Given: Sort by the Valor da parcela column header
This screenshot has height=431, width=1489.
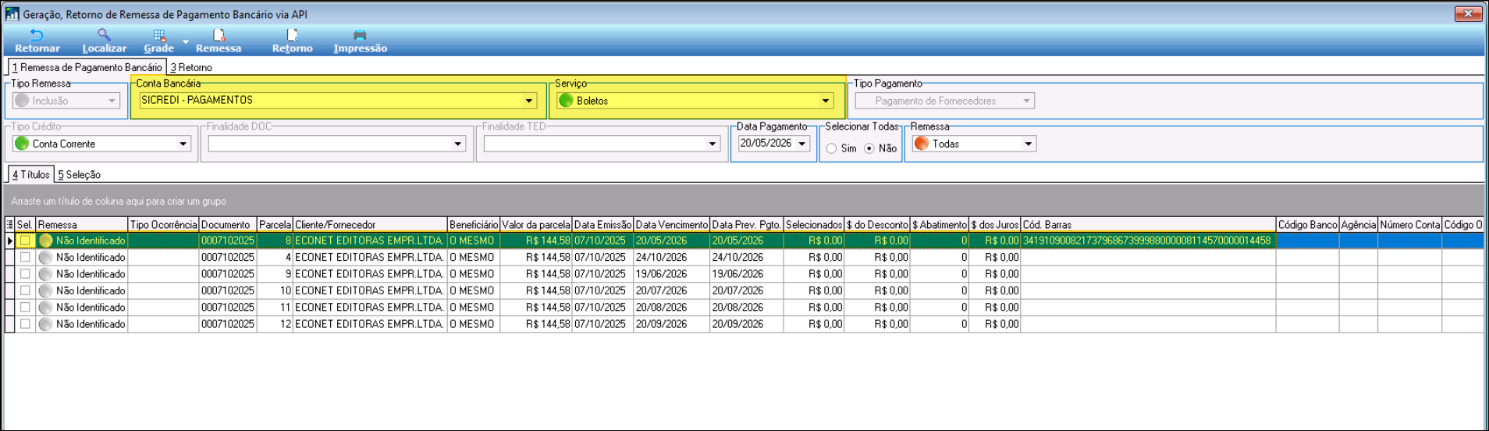Looking at the screenshot, I should 535,224.
